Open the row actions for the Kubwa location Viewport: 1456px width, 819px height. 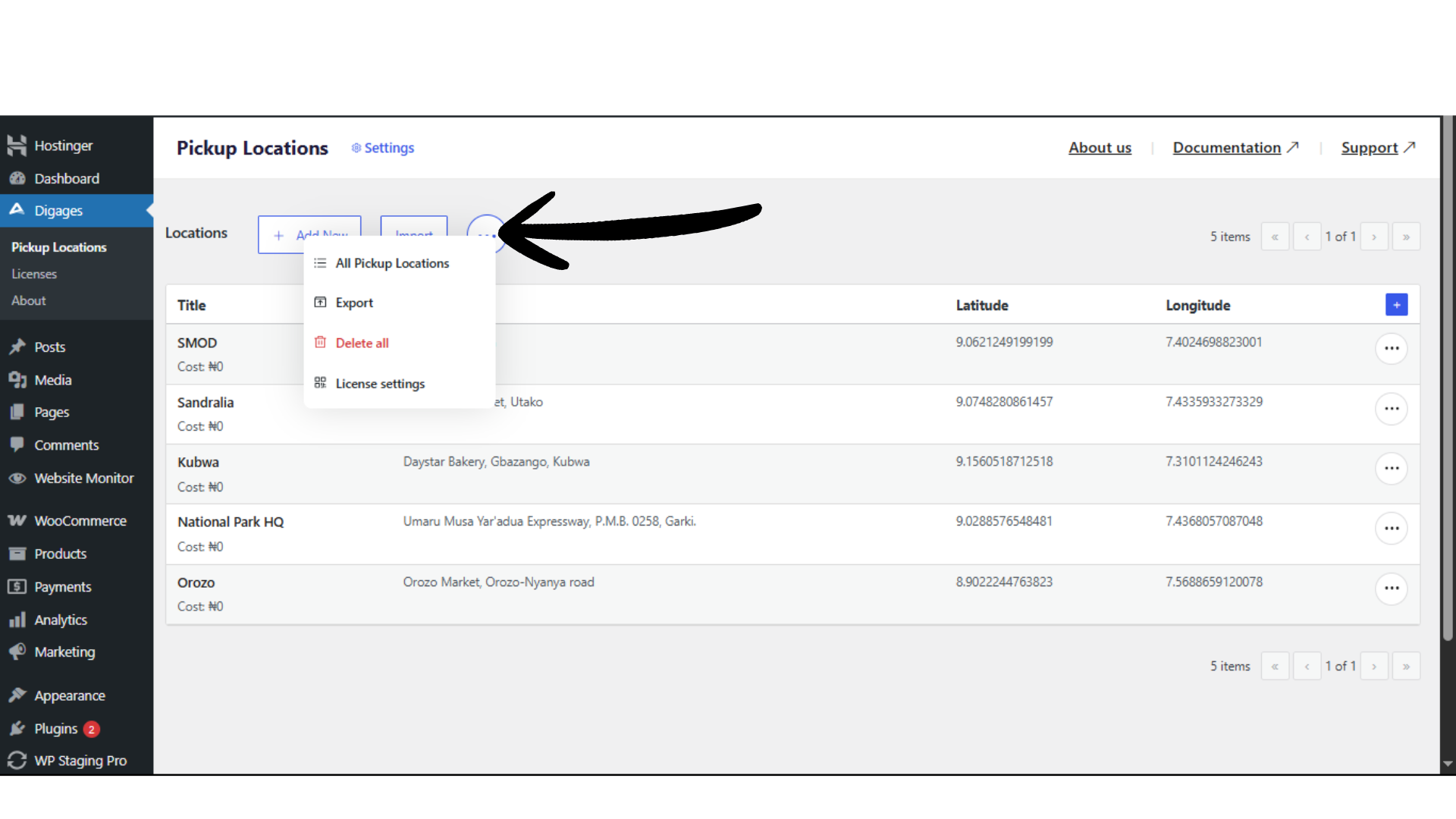(x=1392, y=469)
